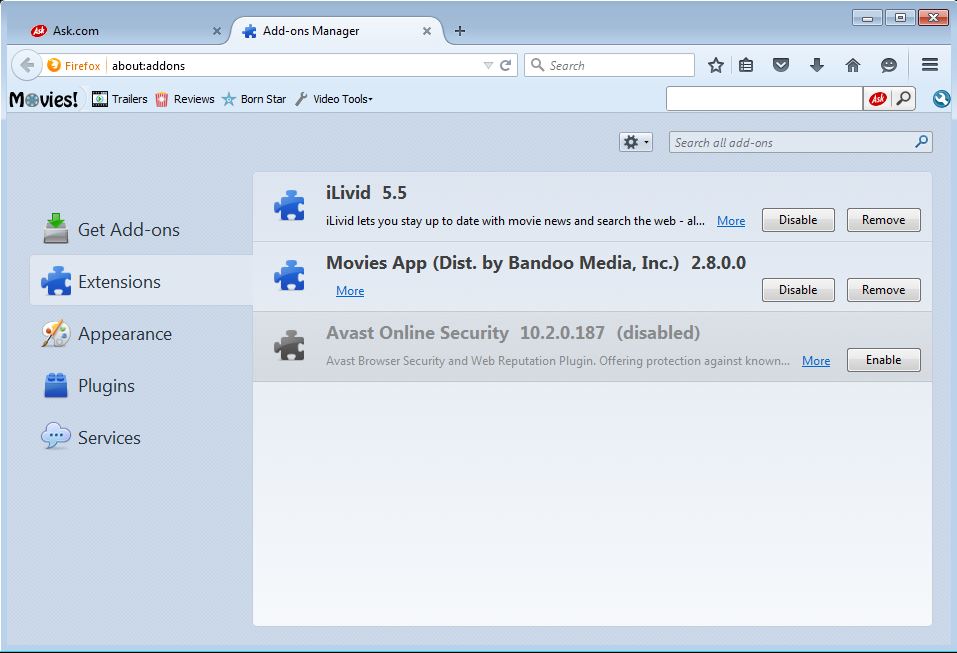Reload the page with the refresh icon

tap(505, 65)
